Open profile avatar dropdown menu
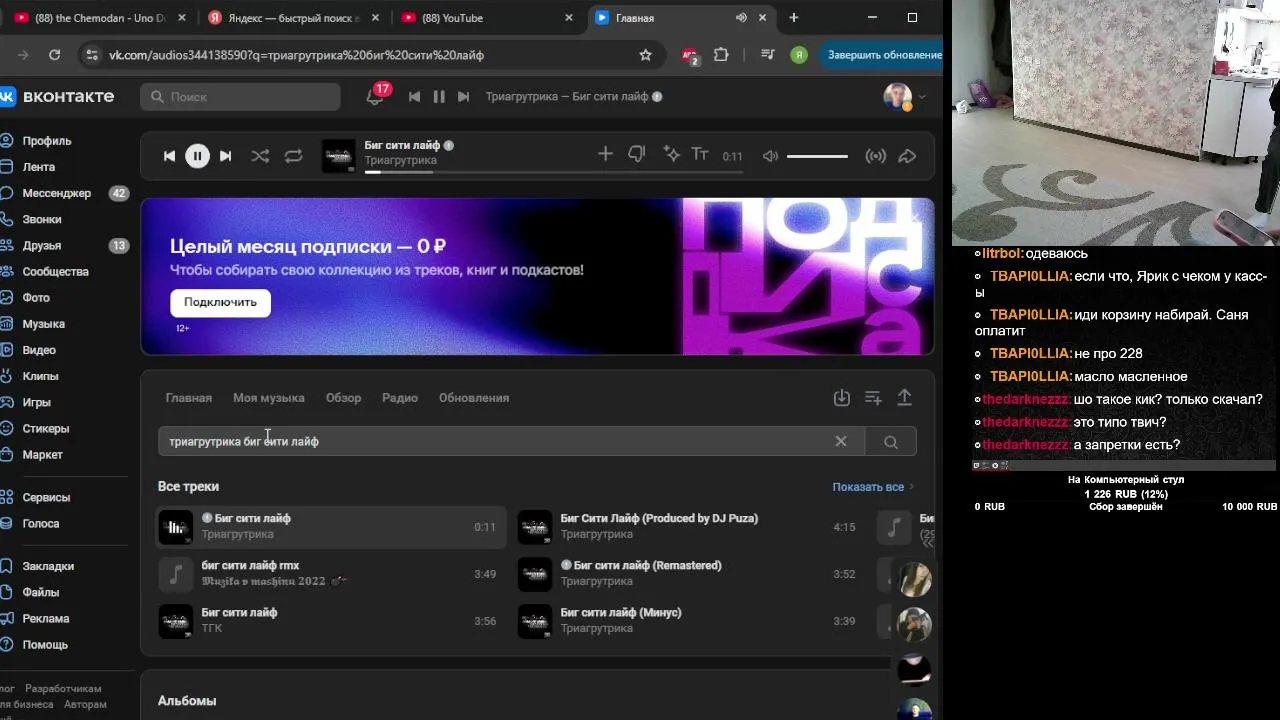Viewport: 1280px width, 720px height. [905, 97]
